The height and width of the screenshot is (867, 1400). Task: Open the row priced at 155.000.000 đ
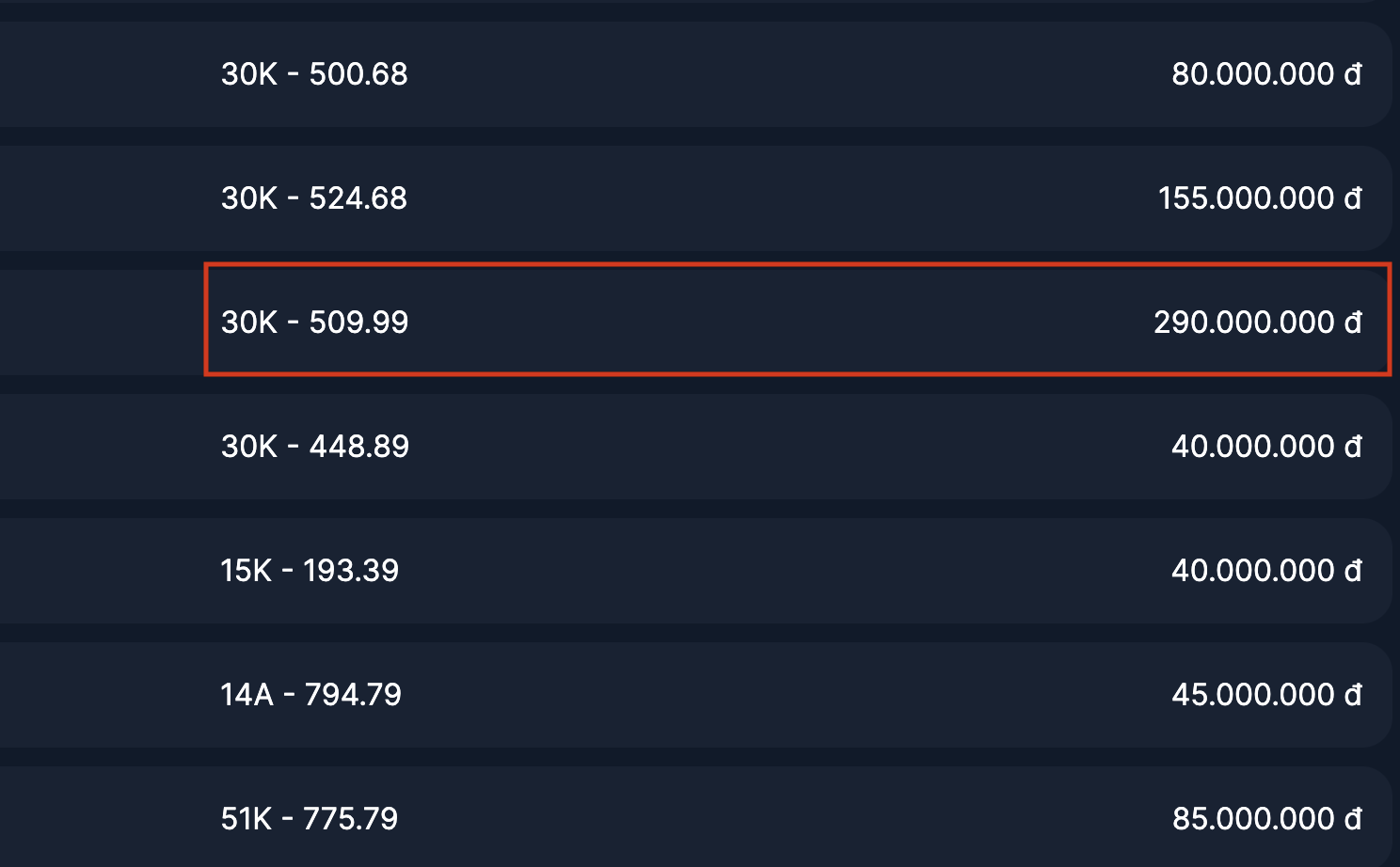[x=753, y=198]
